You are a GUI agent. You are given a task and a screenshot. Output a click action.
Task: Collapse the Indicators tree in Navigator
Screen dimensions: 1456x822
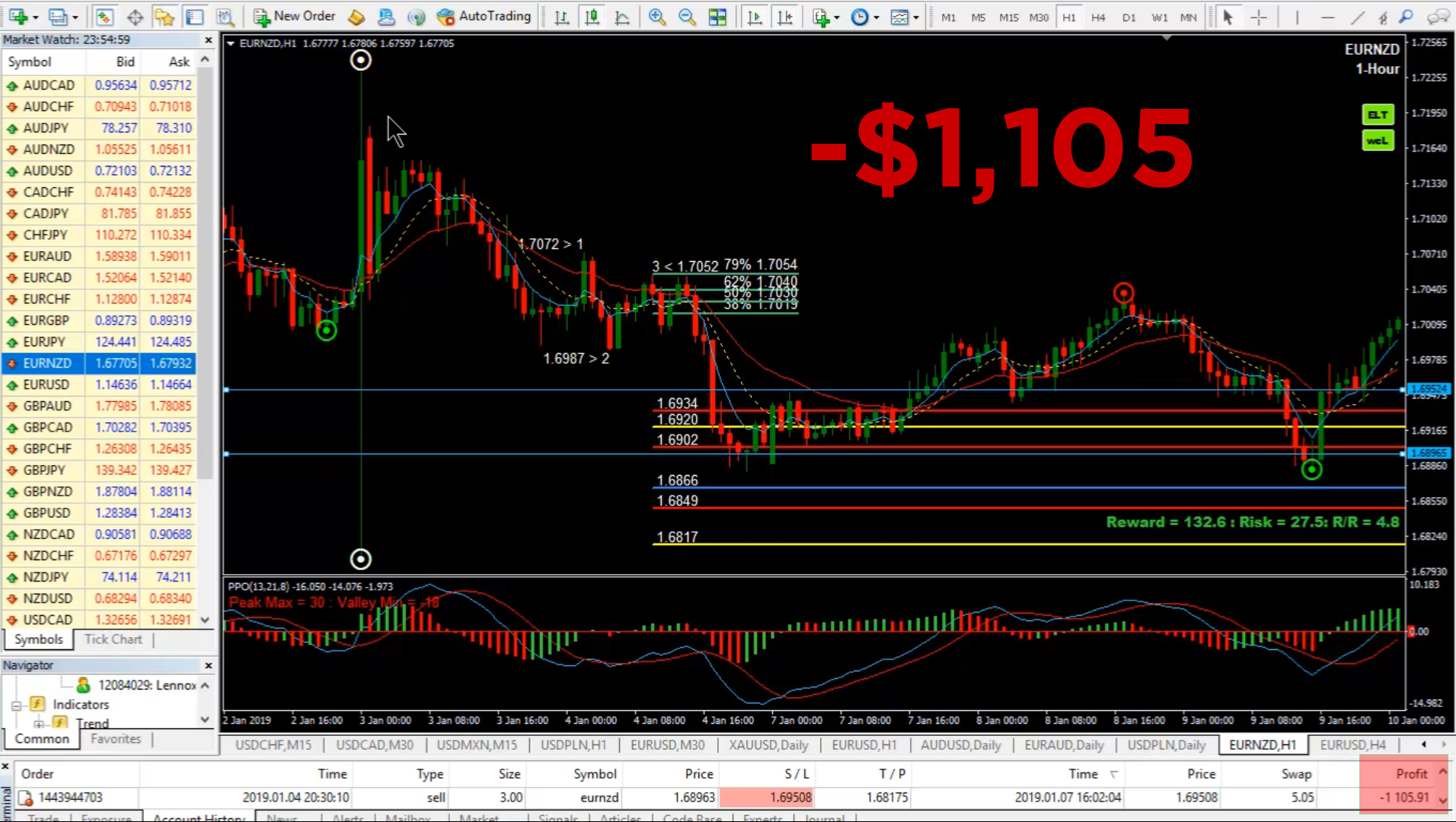(16, 705)
